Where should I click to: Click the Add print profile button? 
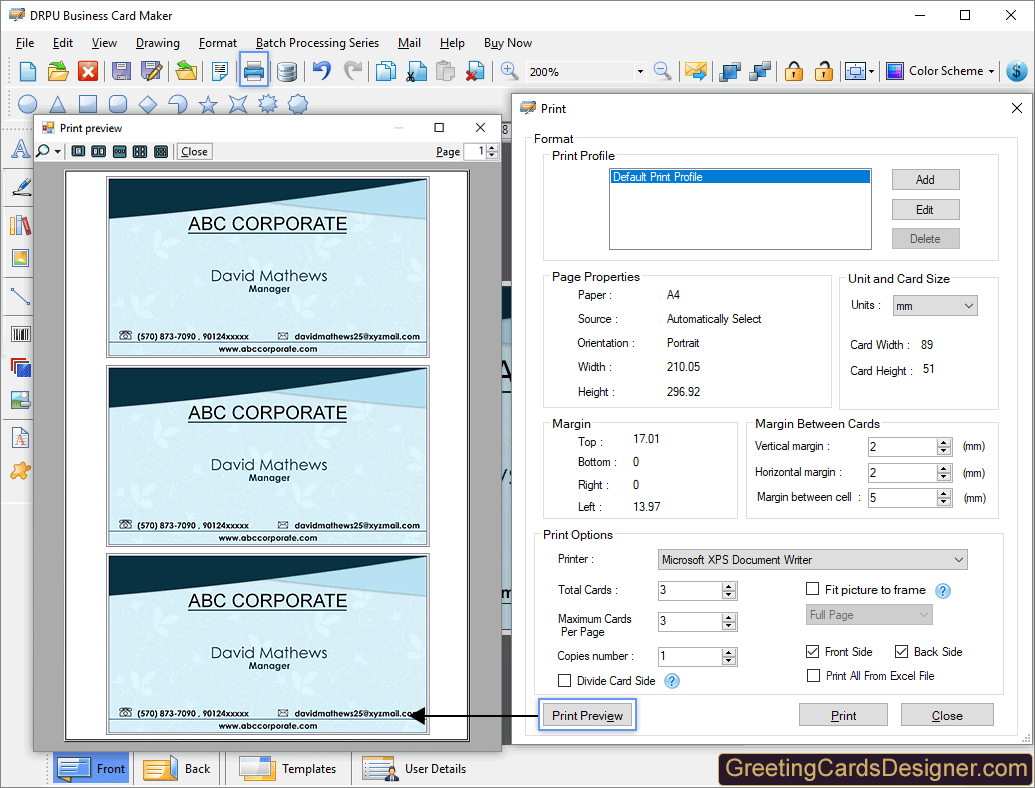pos(925,180)
